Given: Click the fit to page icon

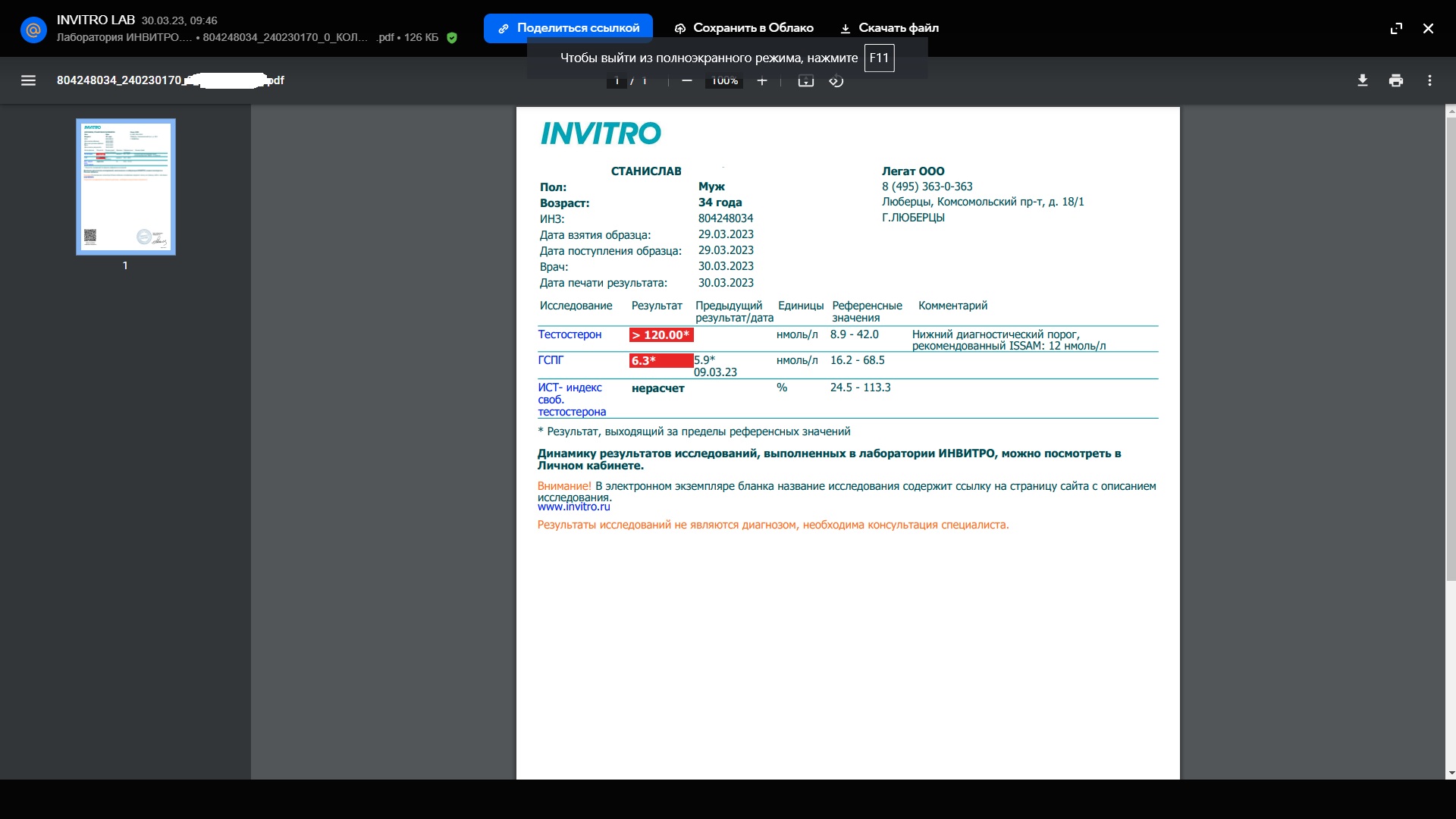Looking at the screenshot, I should pos(805,81).
